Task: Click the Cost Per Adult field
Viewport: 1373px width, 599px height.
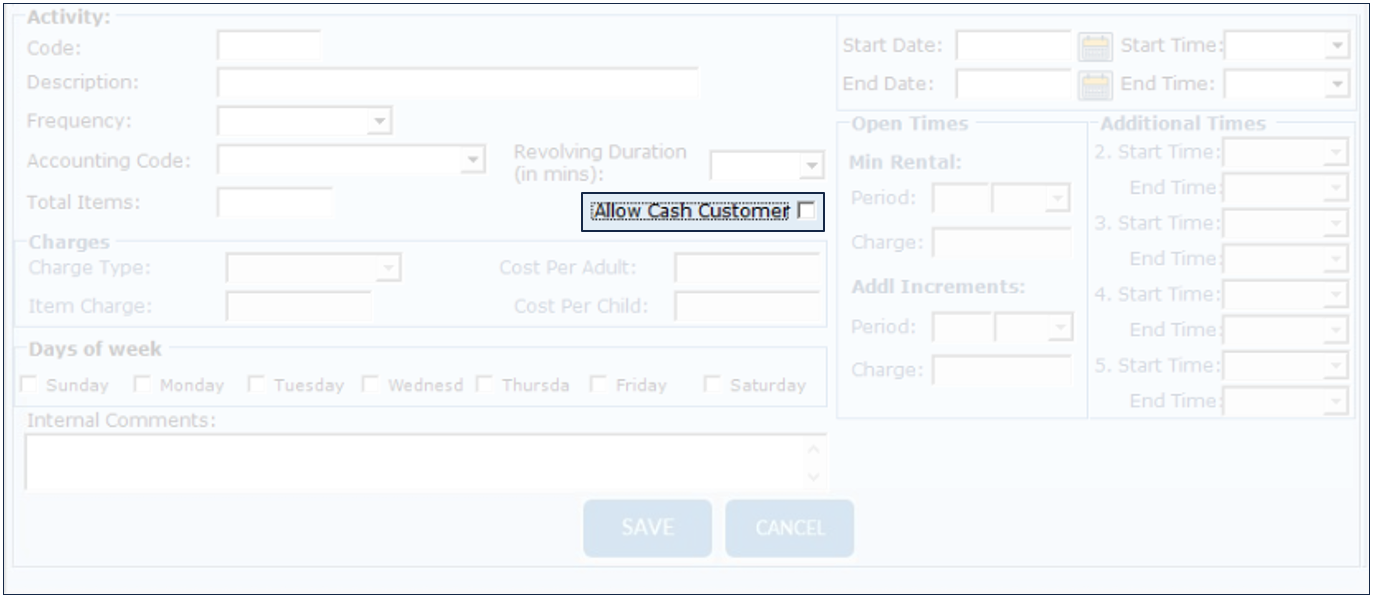Action: 746,268
